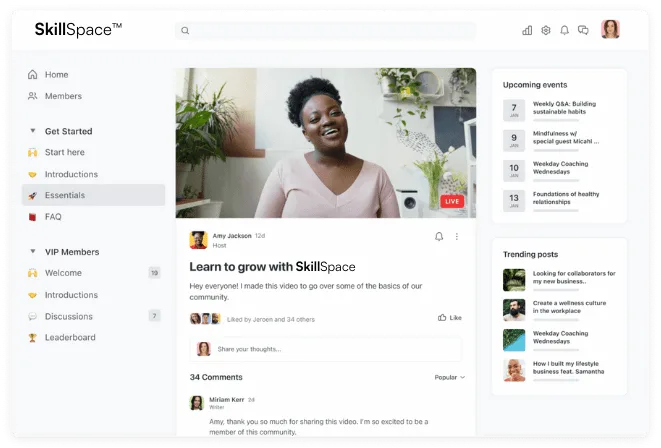Click the Samantha lifestyle business thumbnail
Viewport: 661px width, 448px height.
[x=514, y=370]
